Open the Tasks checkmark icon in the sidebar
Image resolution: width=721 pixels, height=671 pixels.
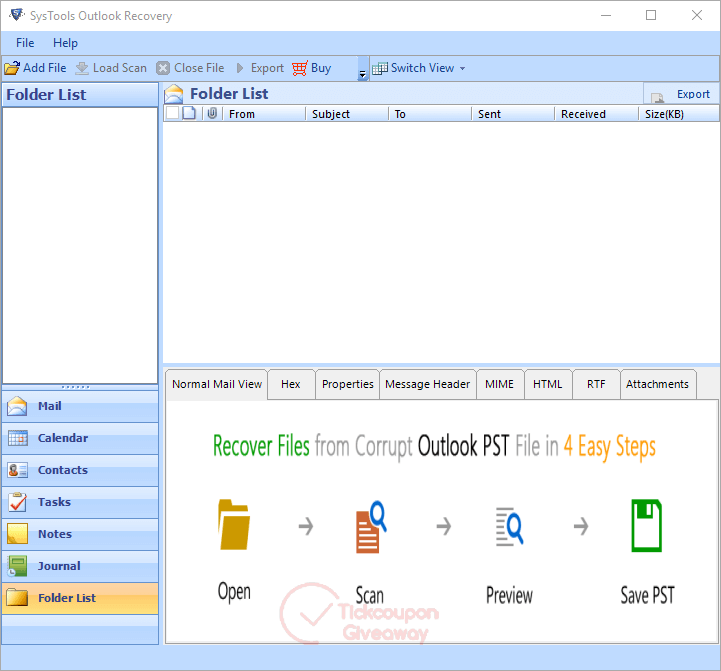(x=17, y=502)
